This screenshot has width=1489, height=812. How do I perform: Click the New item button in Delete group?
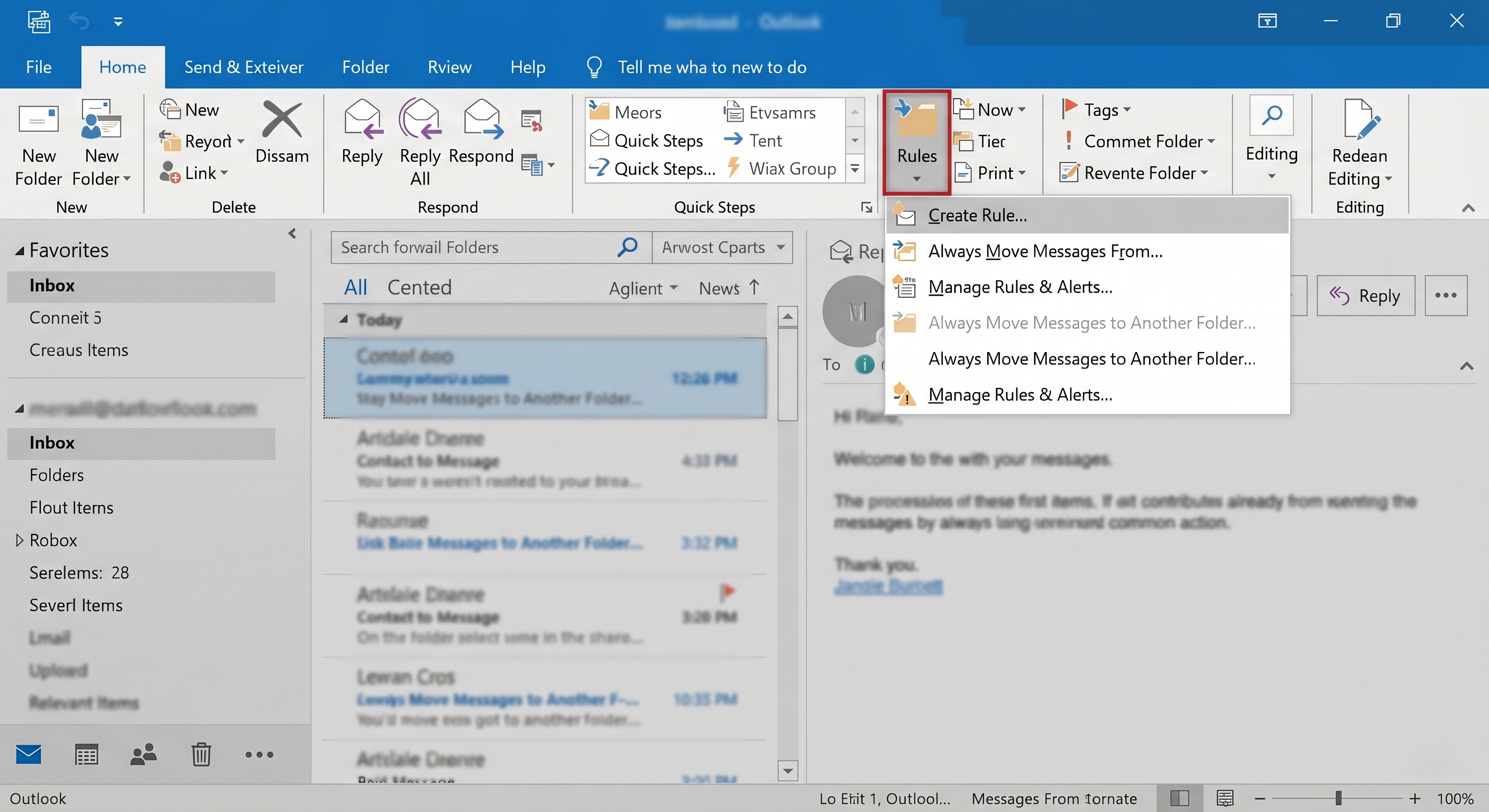pos(190,109)
